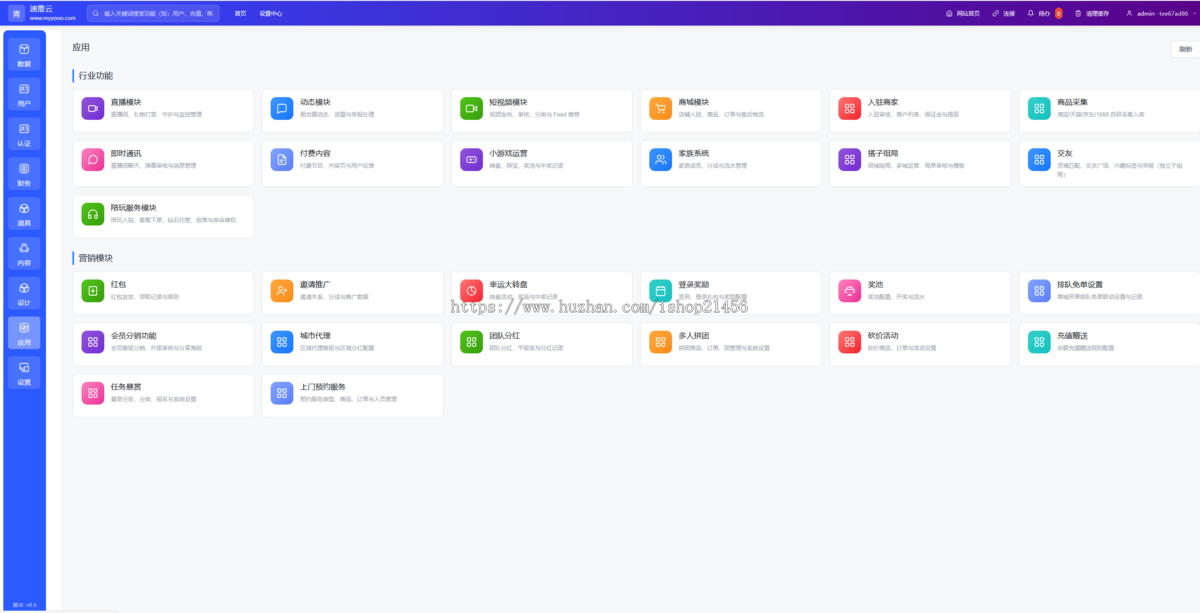
Task: Click the 刷新 refresh button
Action: [x=1185, y=49]
